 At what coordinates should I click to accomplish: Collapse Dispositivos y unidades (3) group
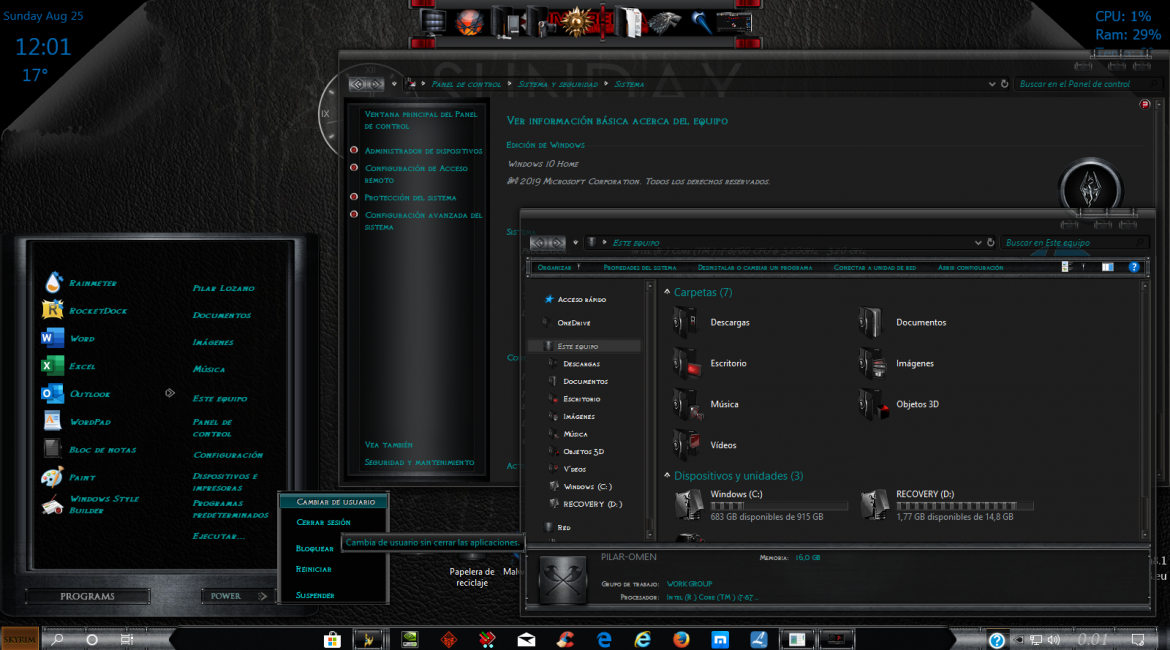click(x=667, y=475)
